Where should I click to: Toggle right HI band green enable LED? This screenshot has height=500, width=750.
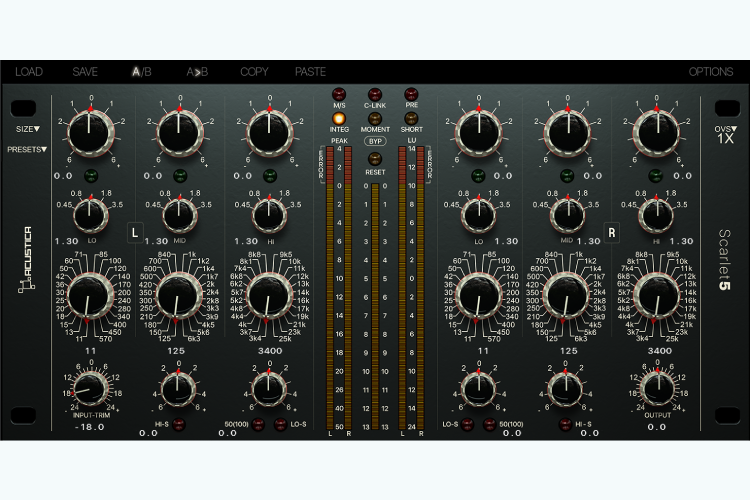tap(655, 176)
